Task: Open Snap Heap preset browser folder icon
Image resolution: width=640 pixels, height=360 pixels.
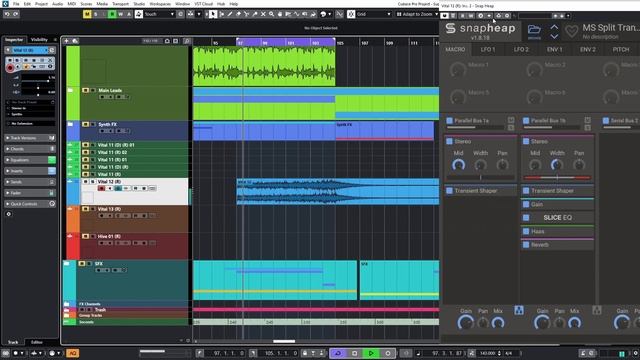Action: (x=534, y=30)
